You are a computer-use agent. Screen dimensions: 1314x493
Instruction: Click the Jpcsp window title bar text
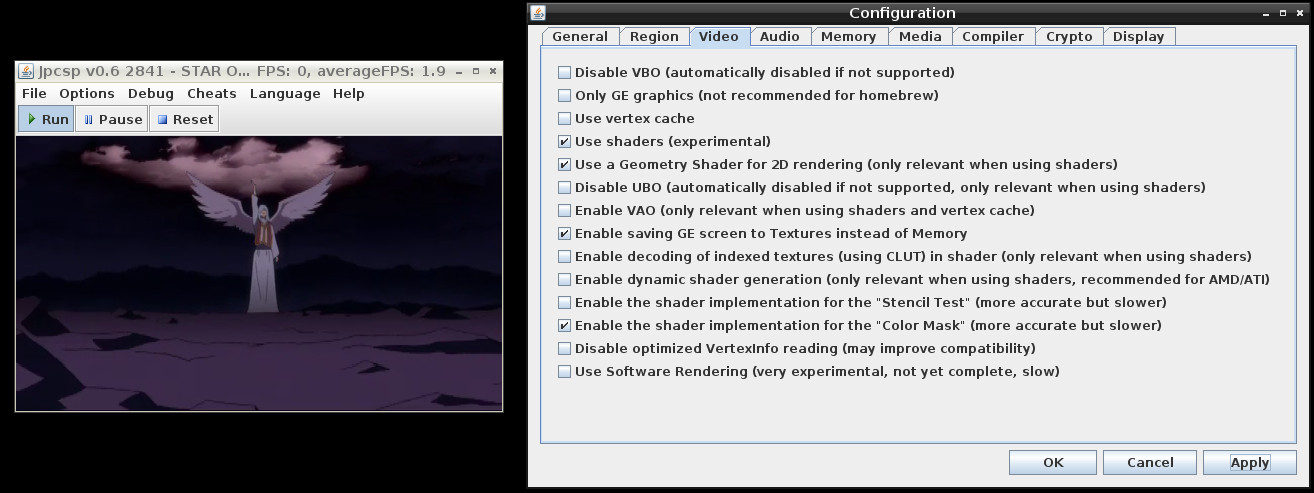point(241,72)
